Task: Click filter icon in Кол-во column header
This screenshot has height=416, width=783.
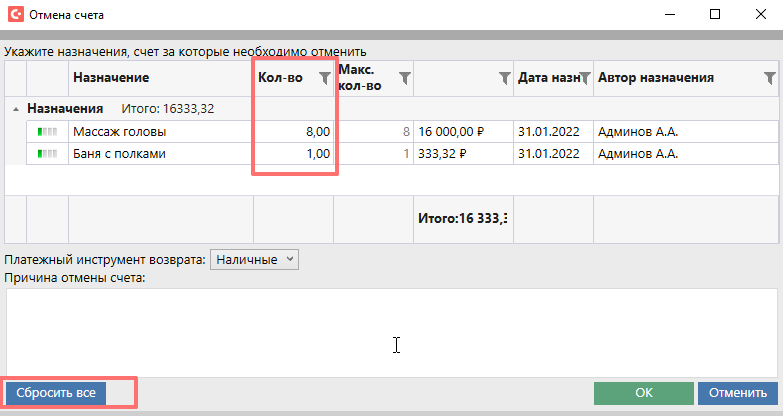Action: pos(324,78)
